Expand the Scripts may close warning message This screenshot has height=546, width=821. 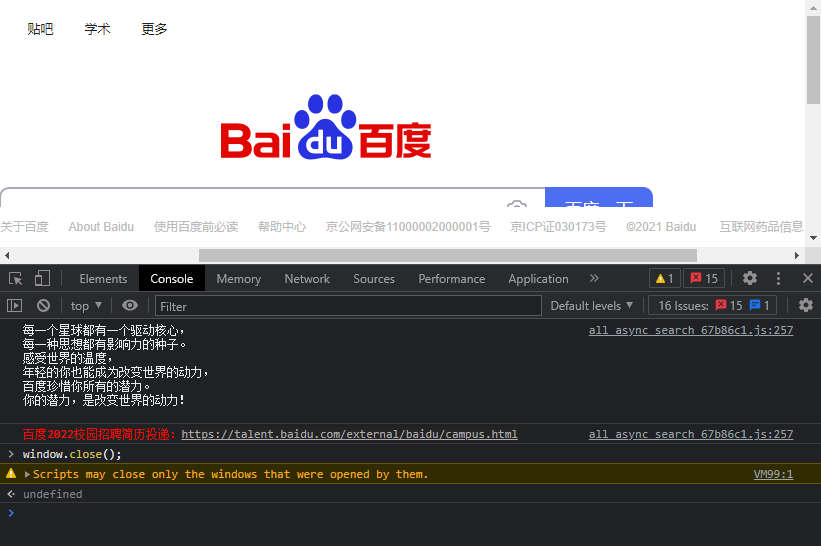tap(28, 474)
